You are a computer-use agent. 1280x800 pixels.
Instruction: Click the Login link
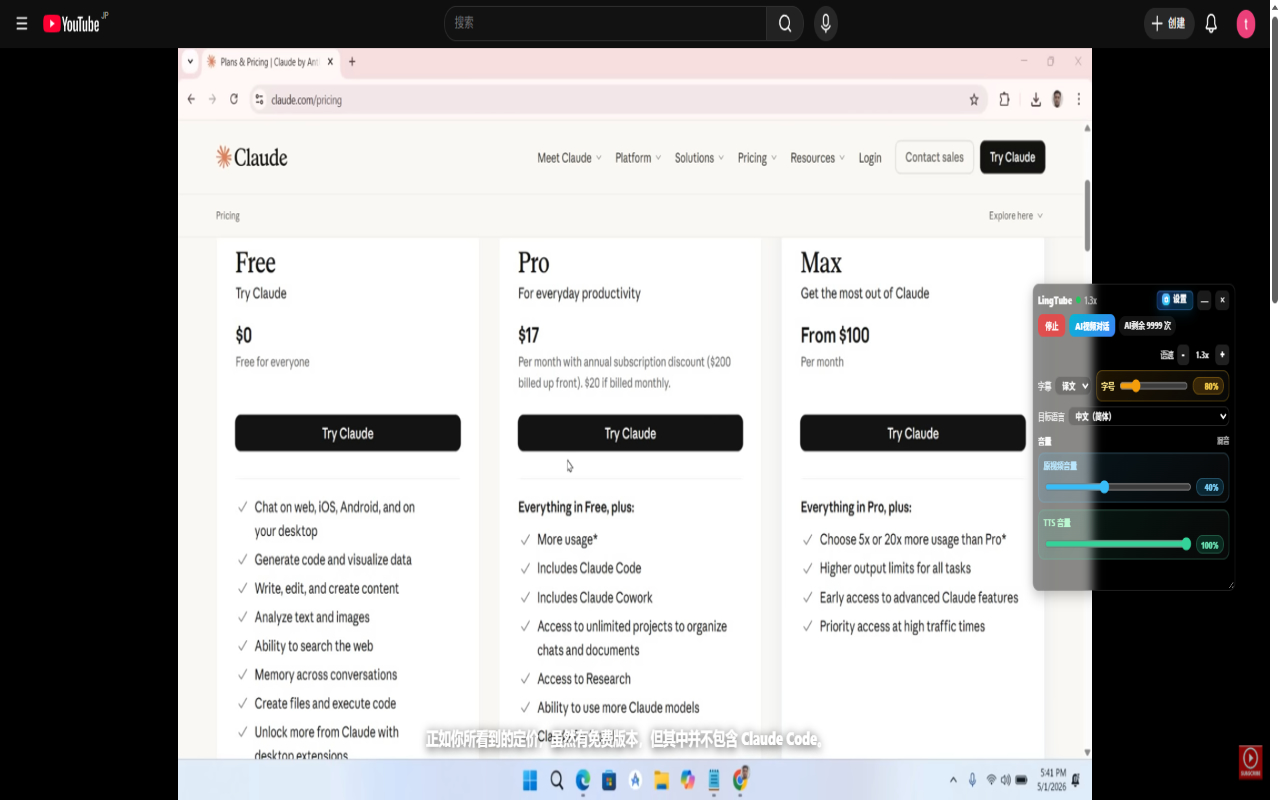tap(870, 158)
